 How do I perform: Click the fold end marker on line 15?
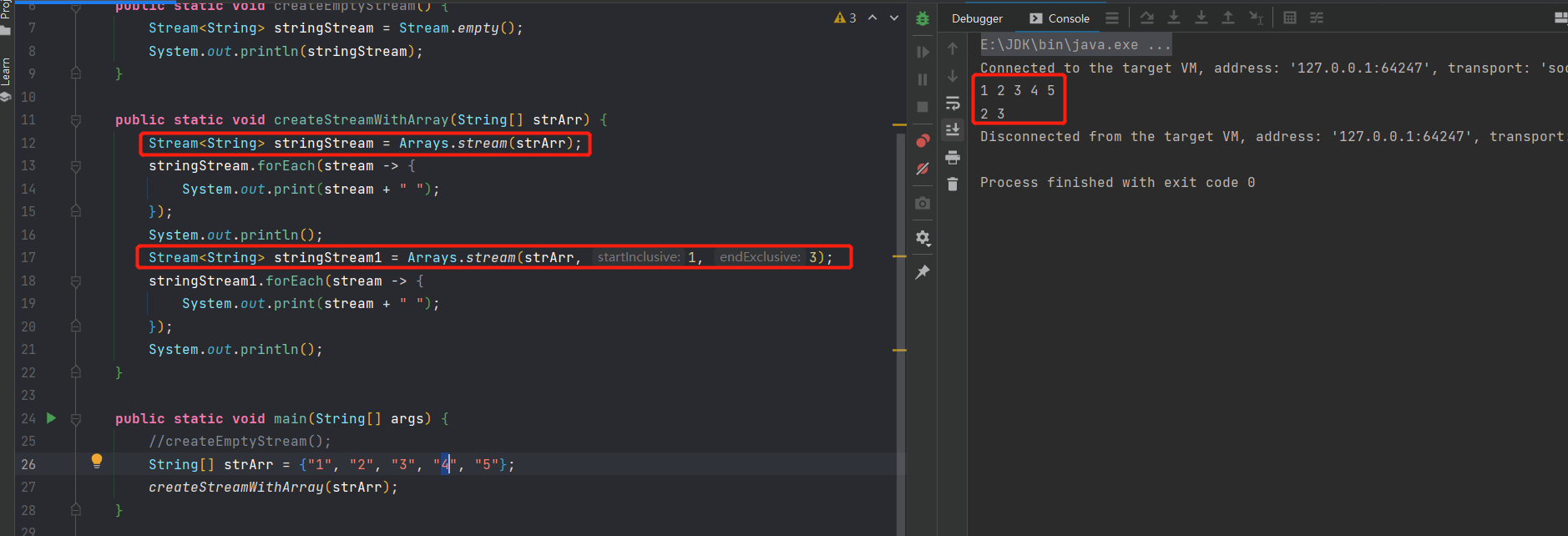point(76,212)
